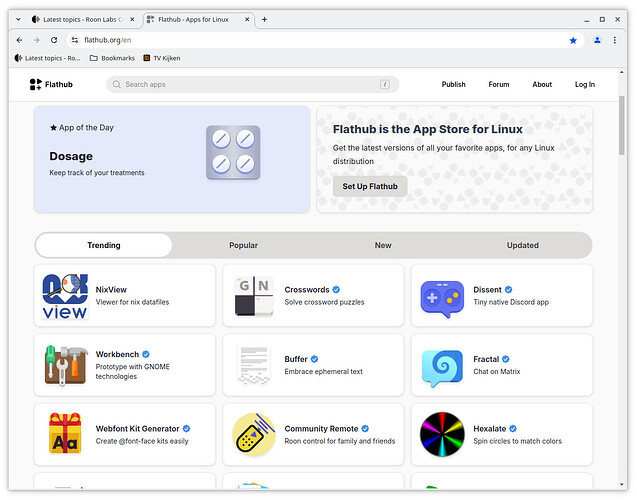637x500 pixels.
Task: Click the Hexalate verified badge
Action: coord(513,429)
